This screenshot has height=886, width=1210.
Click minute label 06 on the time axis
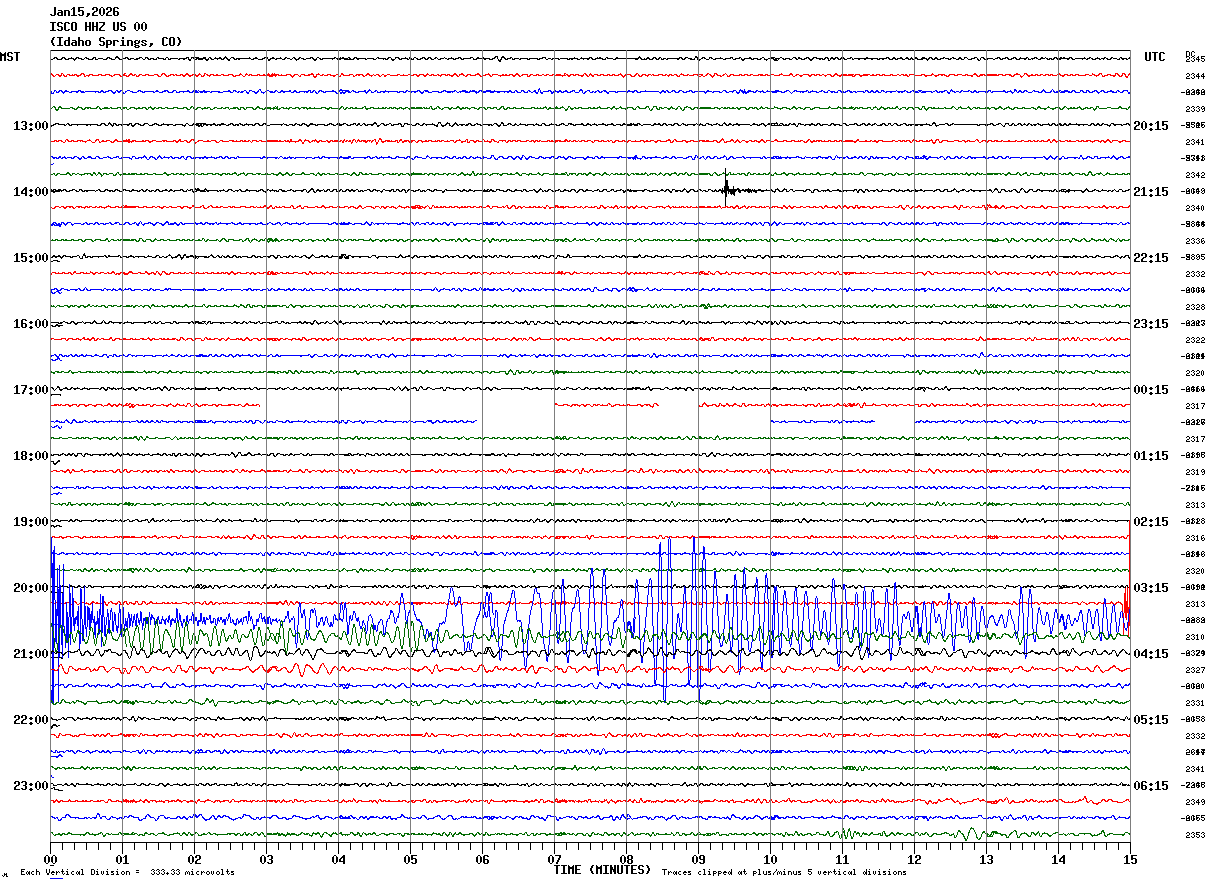click(482, 859)
